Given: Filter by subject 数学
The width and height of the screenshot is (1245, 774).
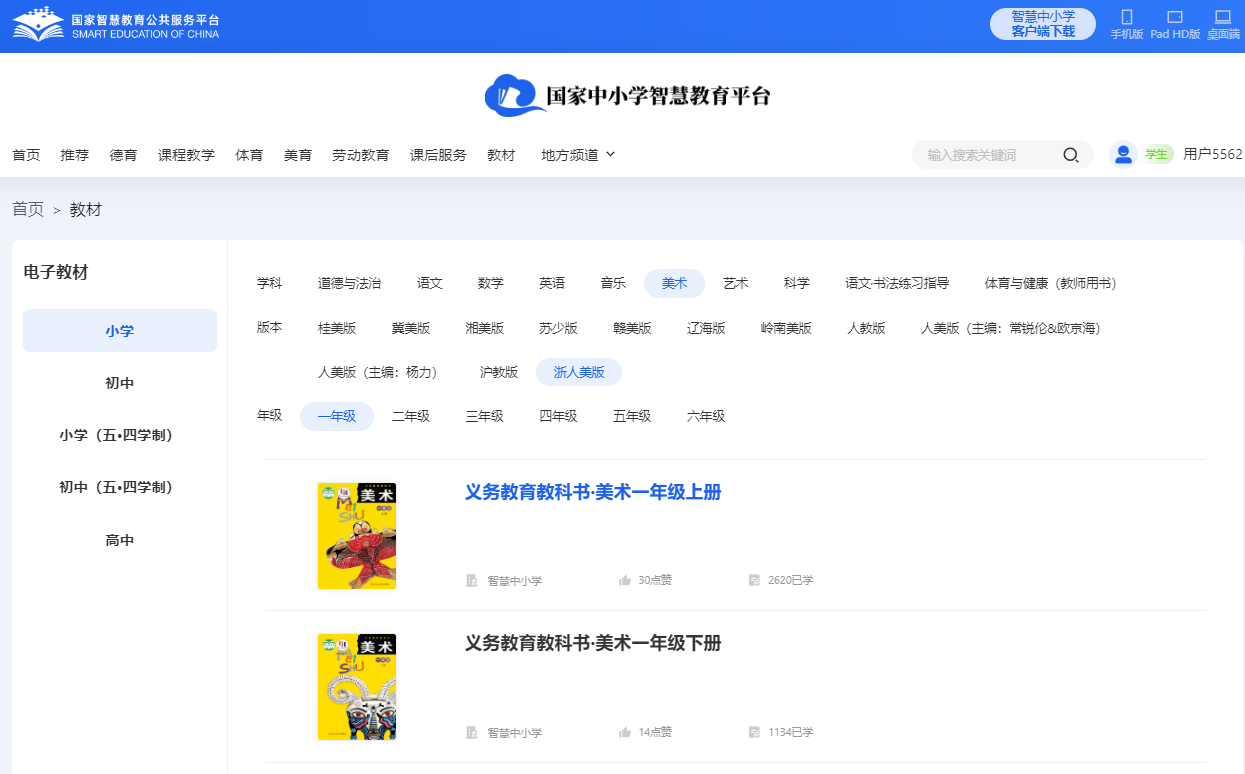Looking at the screenshot, I should click(491, 283).
